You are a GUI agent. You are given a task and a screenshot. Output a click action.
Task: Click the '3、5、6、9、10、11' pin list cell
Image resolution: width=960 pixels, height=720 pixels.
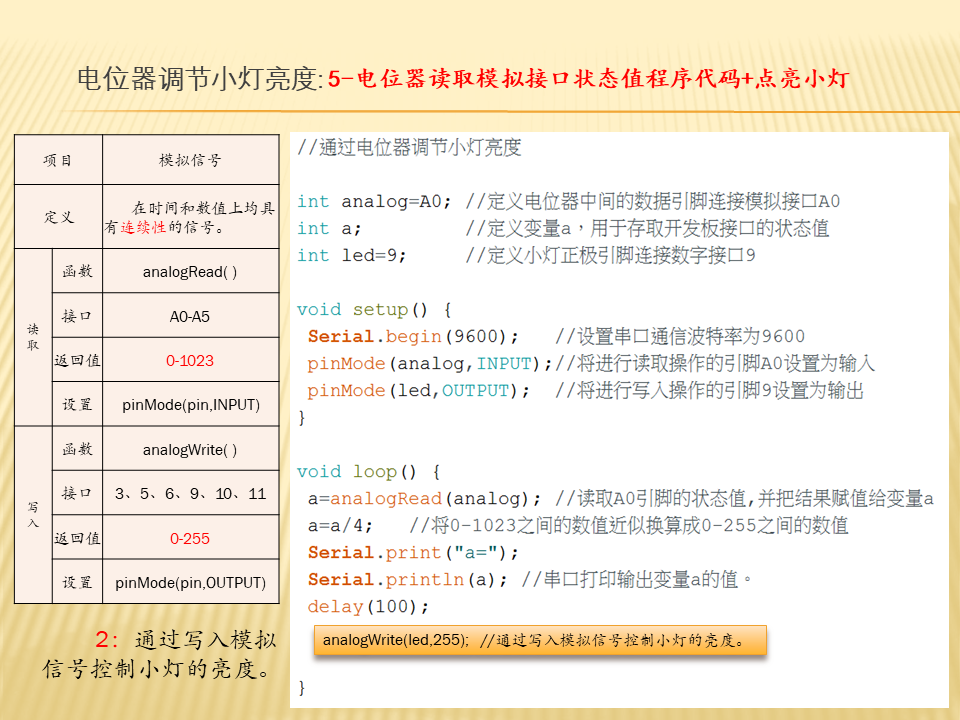point(190,493)
